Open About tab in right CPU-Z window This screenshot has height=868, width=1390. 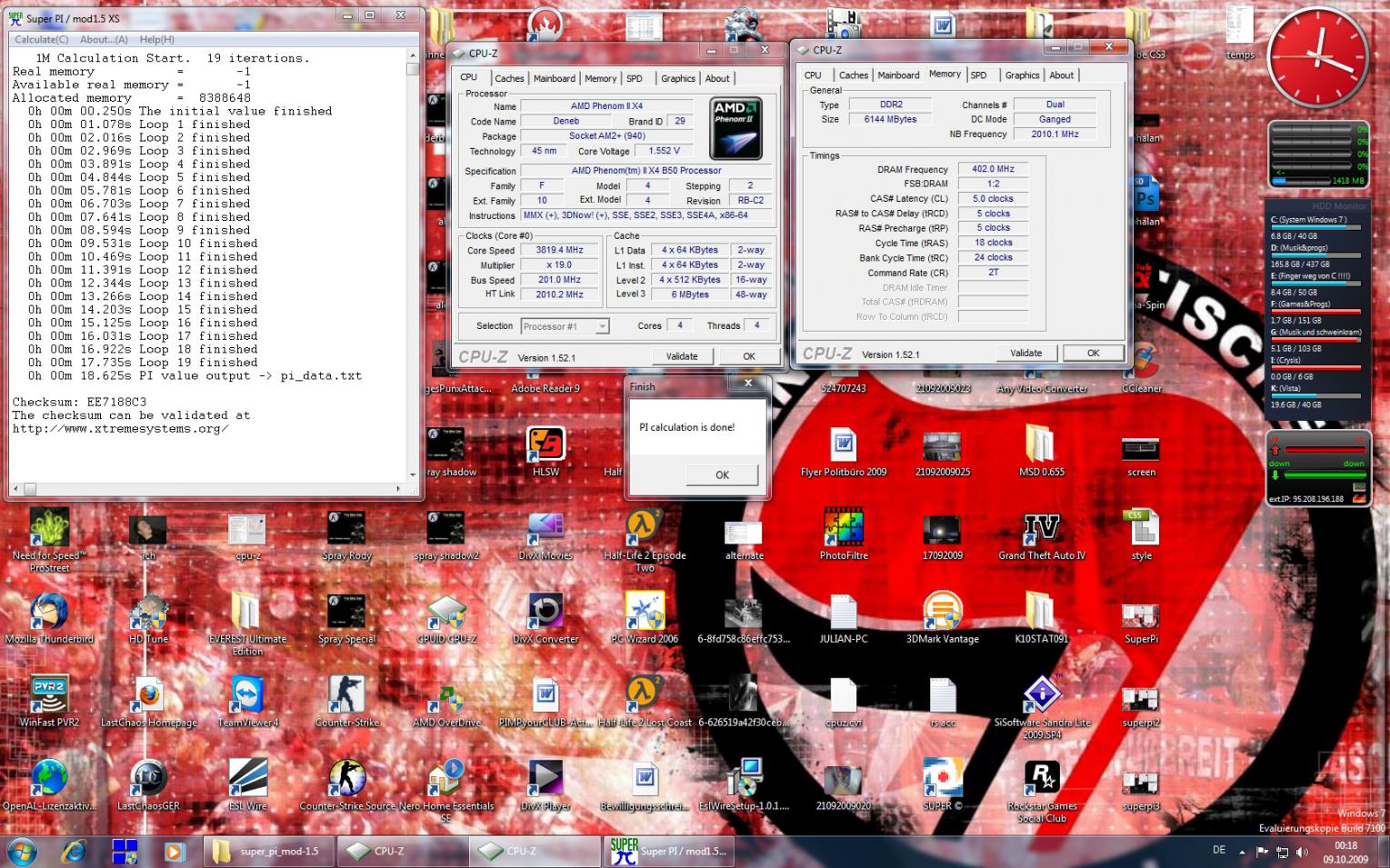(1061, 75)
